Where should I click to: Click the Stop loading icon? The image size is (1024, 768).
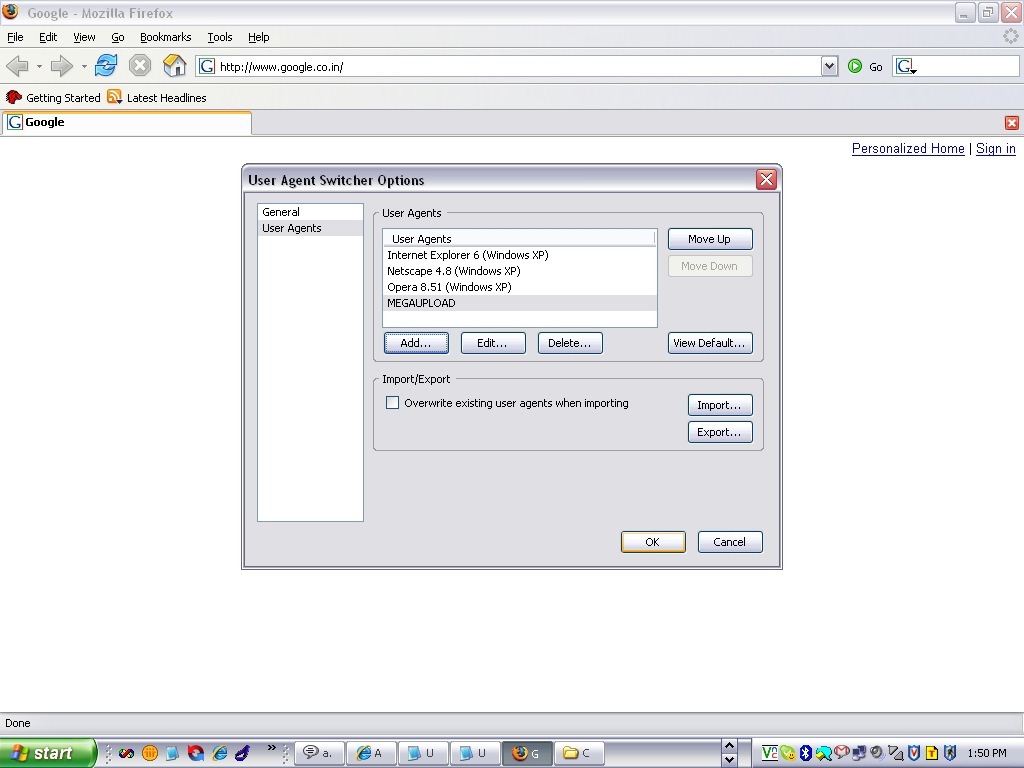click(x=140, y=66)
